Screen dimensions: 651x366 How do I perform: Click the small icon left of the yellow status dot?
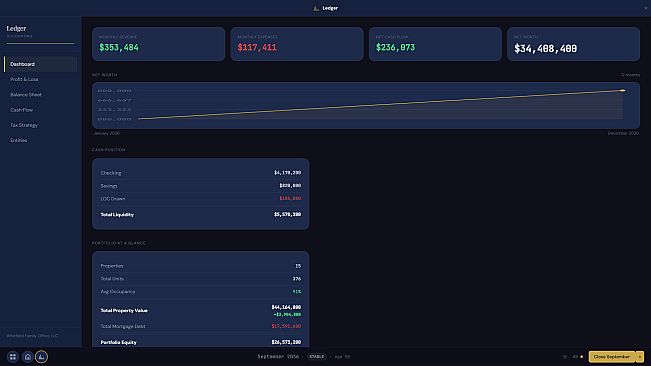(575, 356)
